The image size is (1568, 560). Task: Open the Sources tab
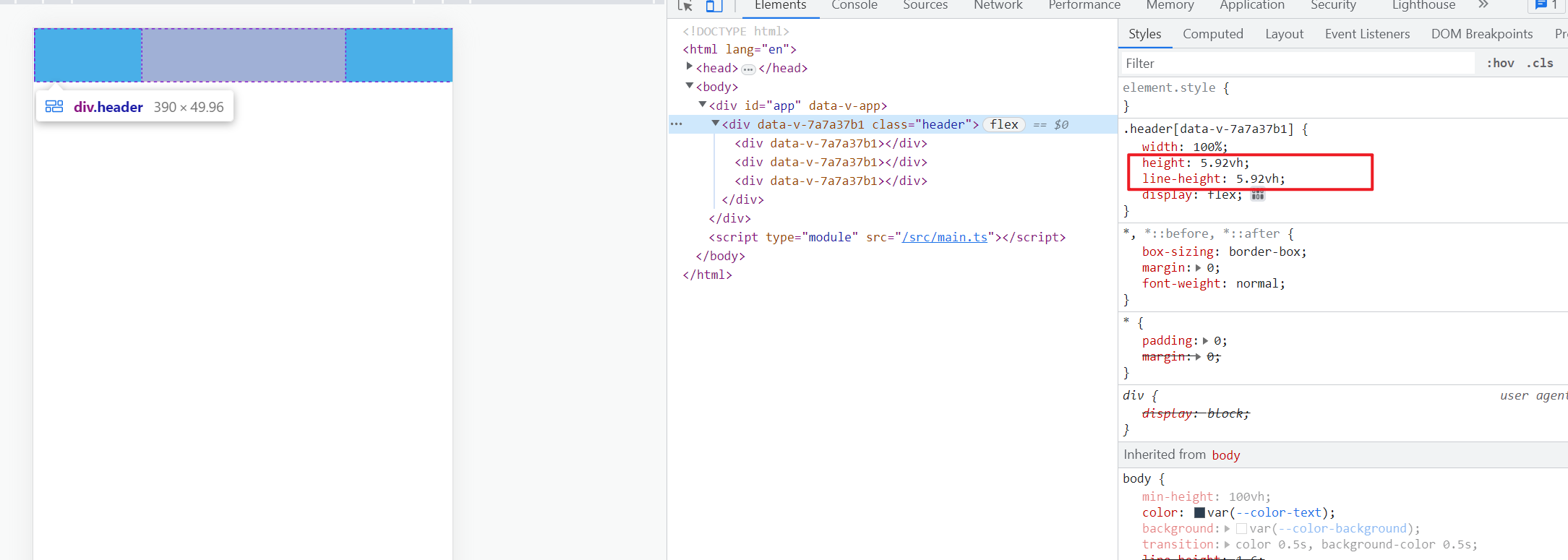(925, 6)
